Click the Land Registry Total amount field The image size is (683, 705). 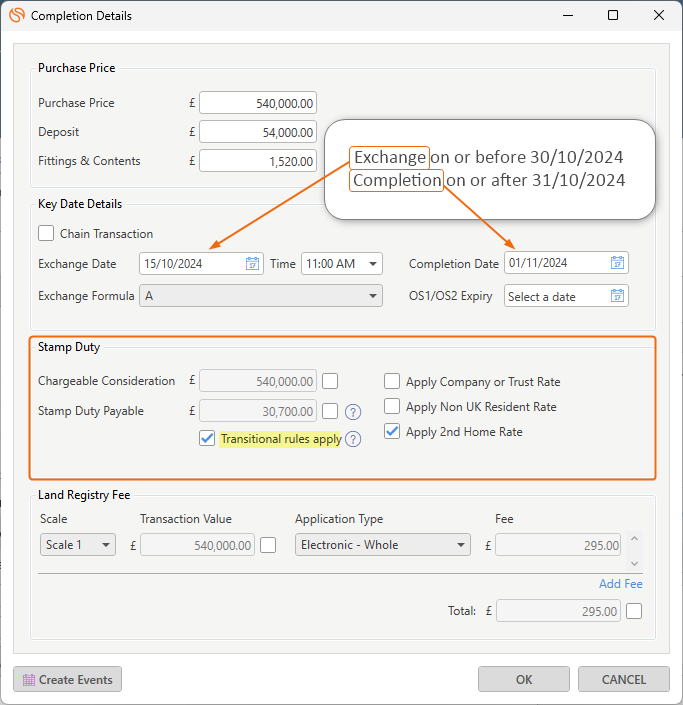point(558,611)
